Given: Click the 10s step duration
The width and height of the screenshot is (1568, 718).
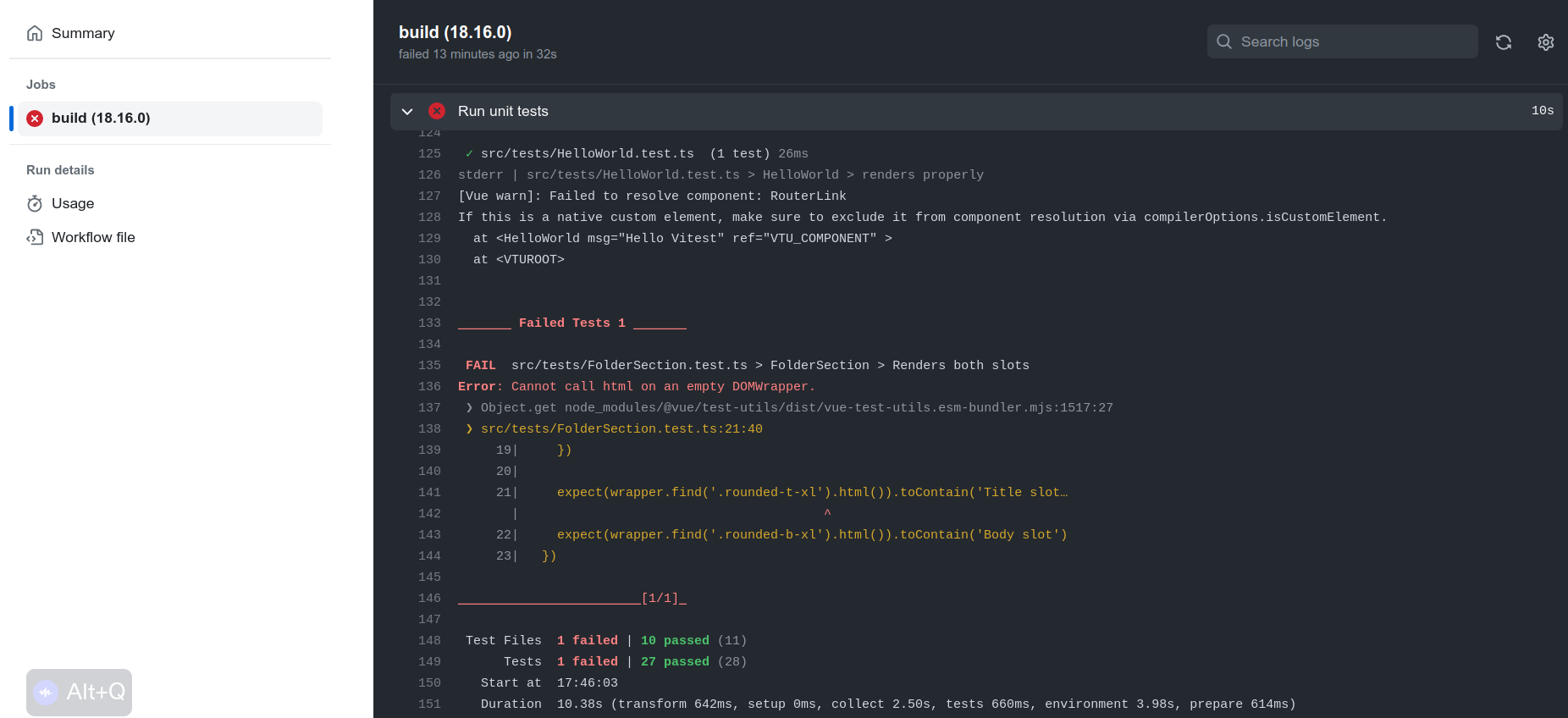Looking at the screenshot, I should tap(1543, 111).
